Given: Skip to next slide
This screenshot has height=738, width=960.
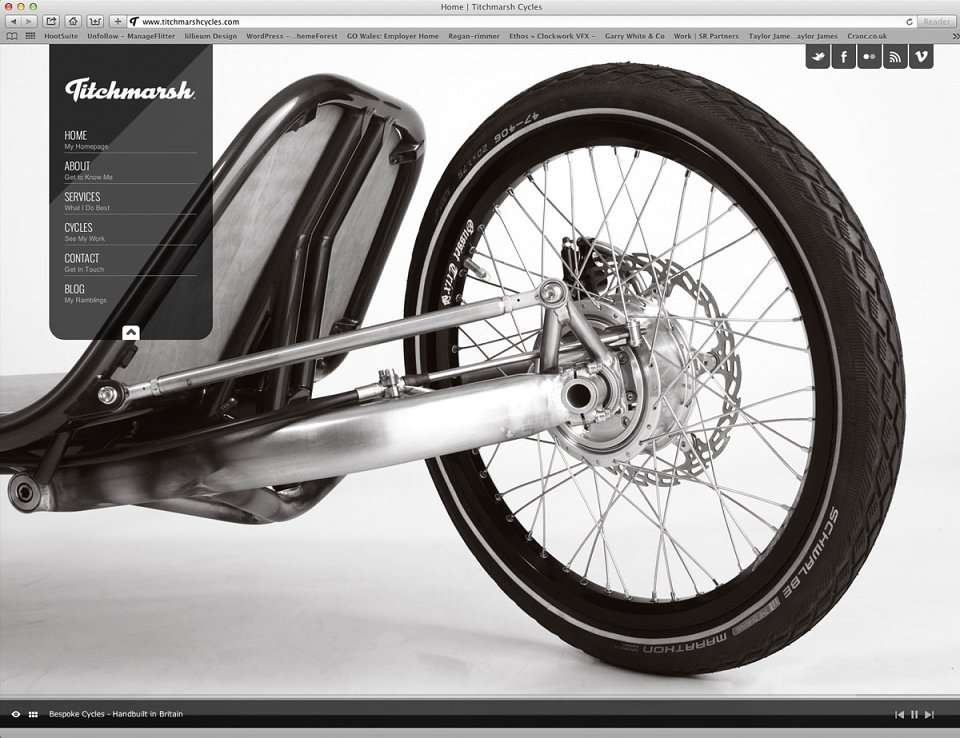Looking at the screenshot, I should pos(929,714).
